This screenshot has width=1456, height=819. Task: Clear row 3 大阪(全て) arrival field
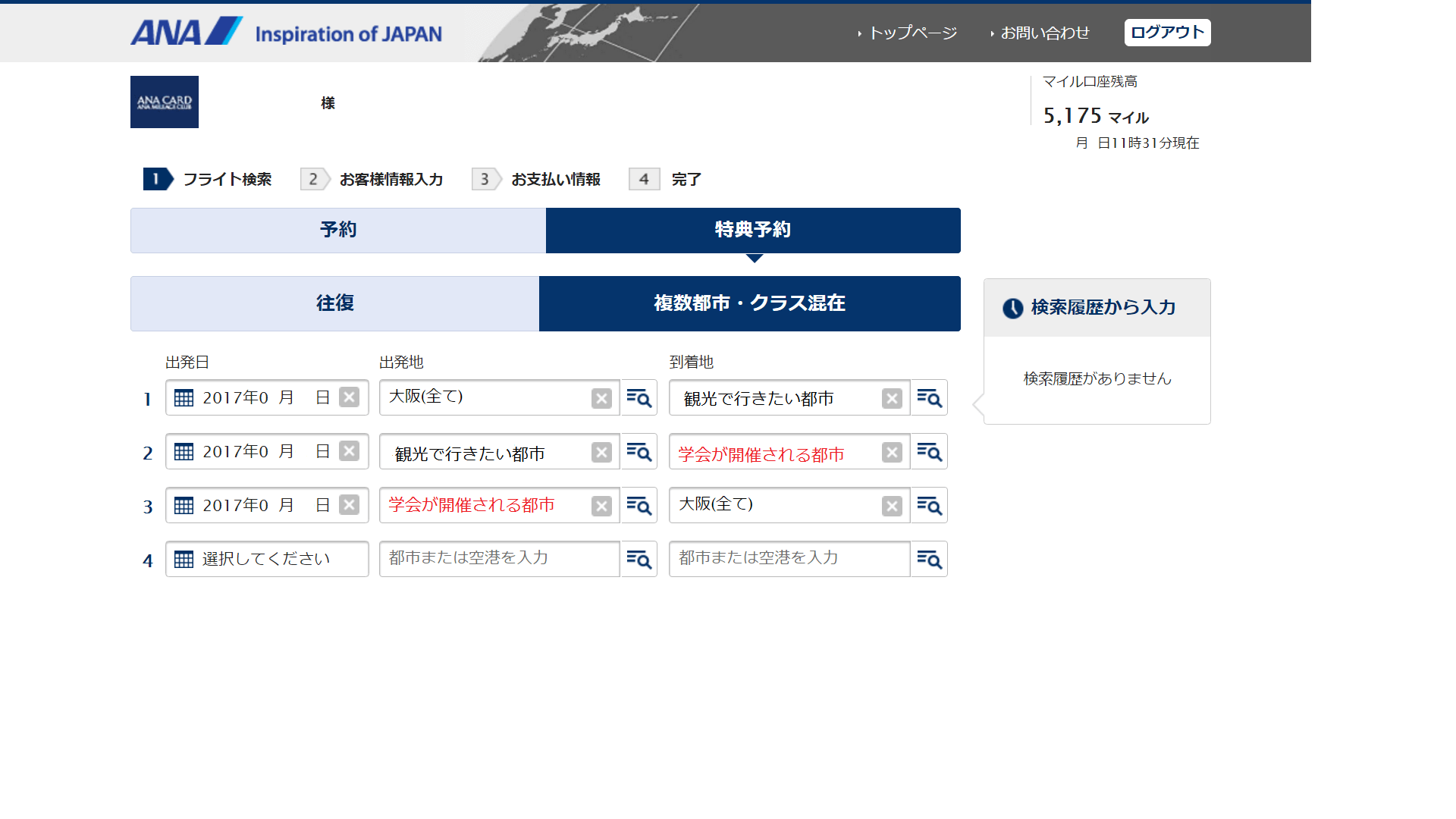(892, 507)
